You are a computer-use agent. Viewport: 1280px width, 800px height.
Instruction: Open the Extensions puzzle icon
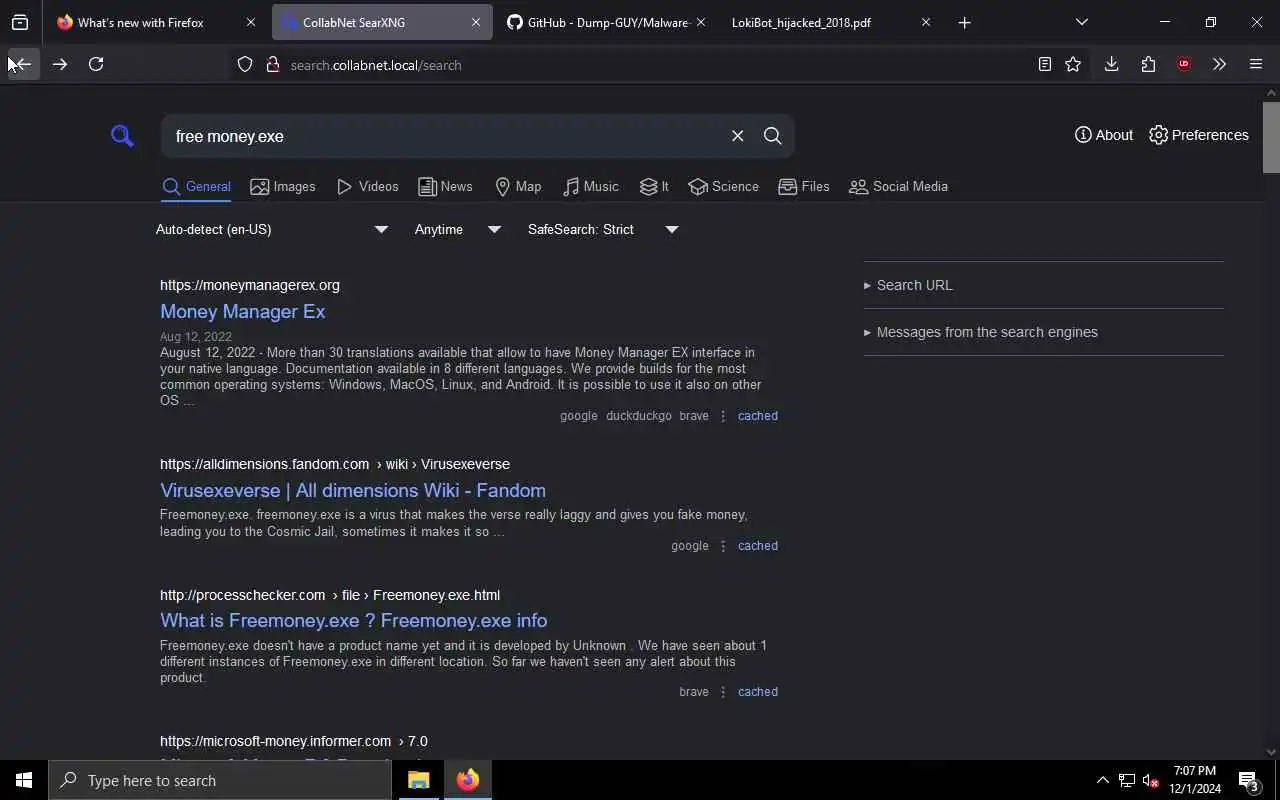pyautogui.click(x=1148, y=64)
